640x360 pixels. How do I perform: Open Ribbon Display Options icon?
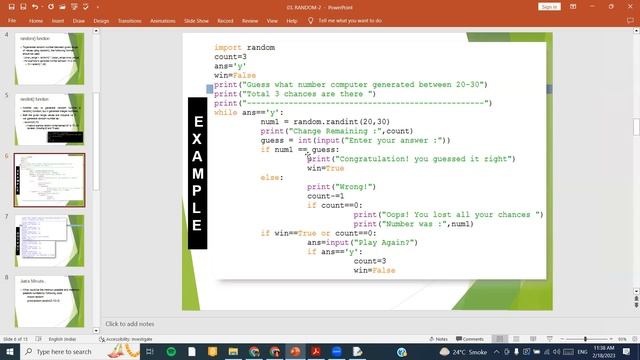pyautogui.click(x=573, y=7)
